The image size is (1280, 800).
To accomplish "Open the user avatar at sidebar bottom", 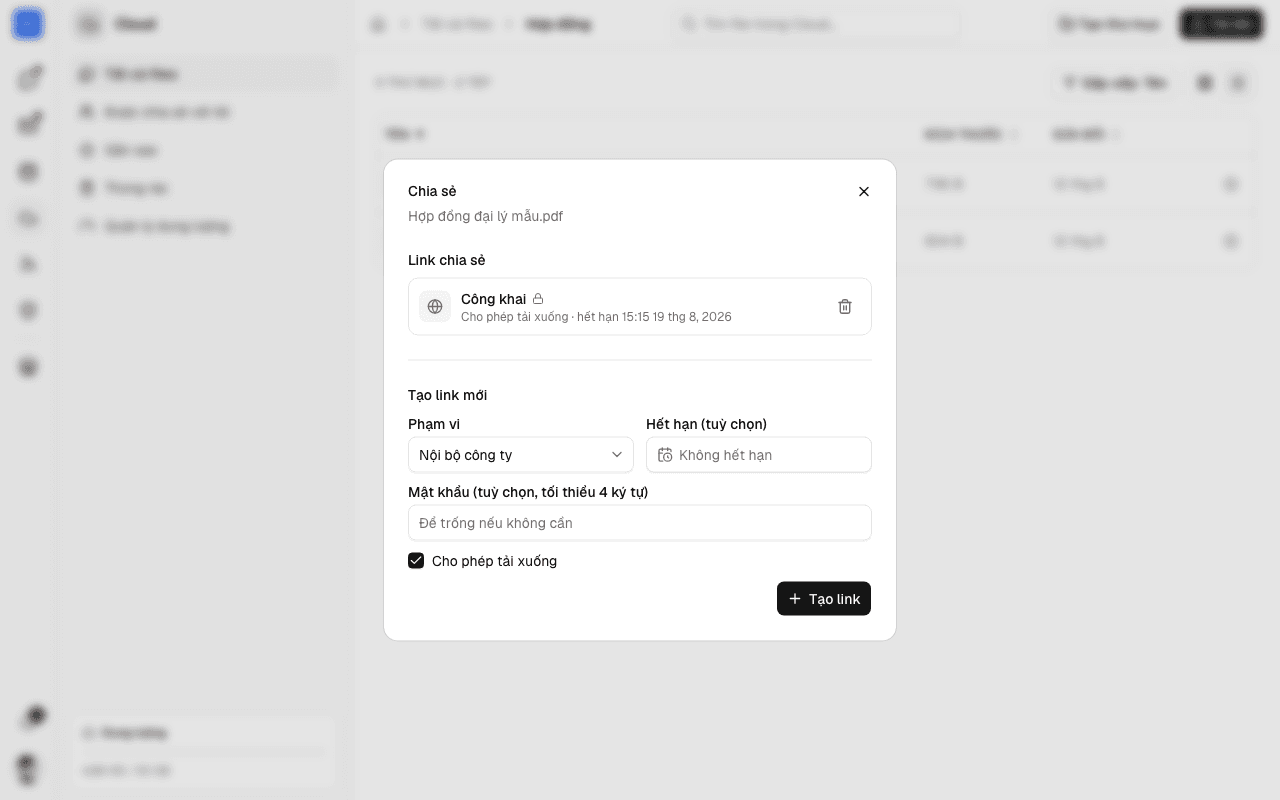I will tap(28, 769).
